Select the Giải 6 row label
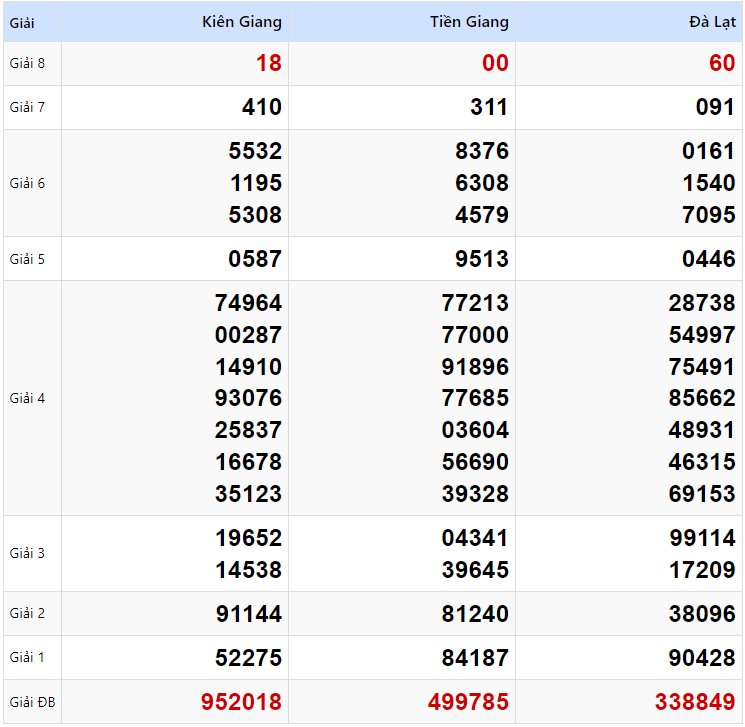The image size is (745, 727). pyautogui.click(x=27, y=183)
